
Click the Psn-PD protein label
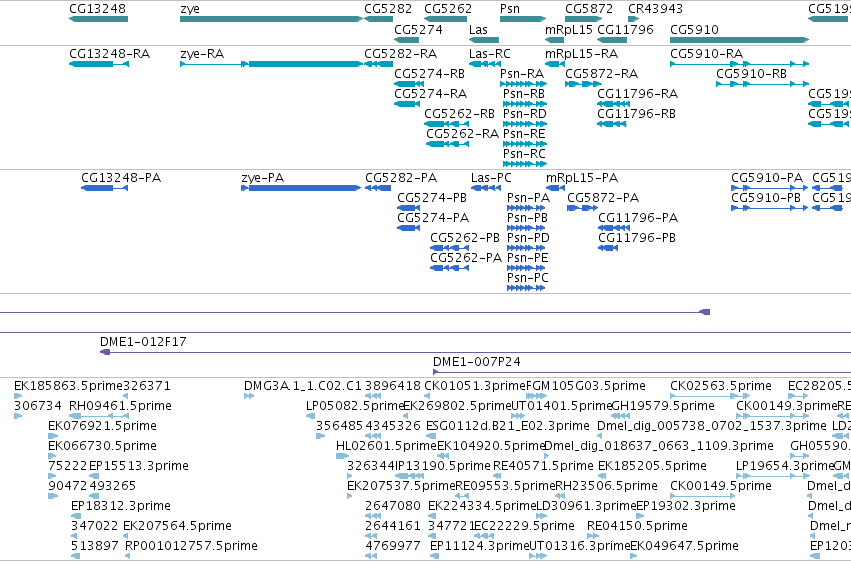(x=528, y=238)
